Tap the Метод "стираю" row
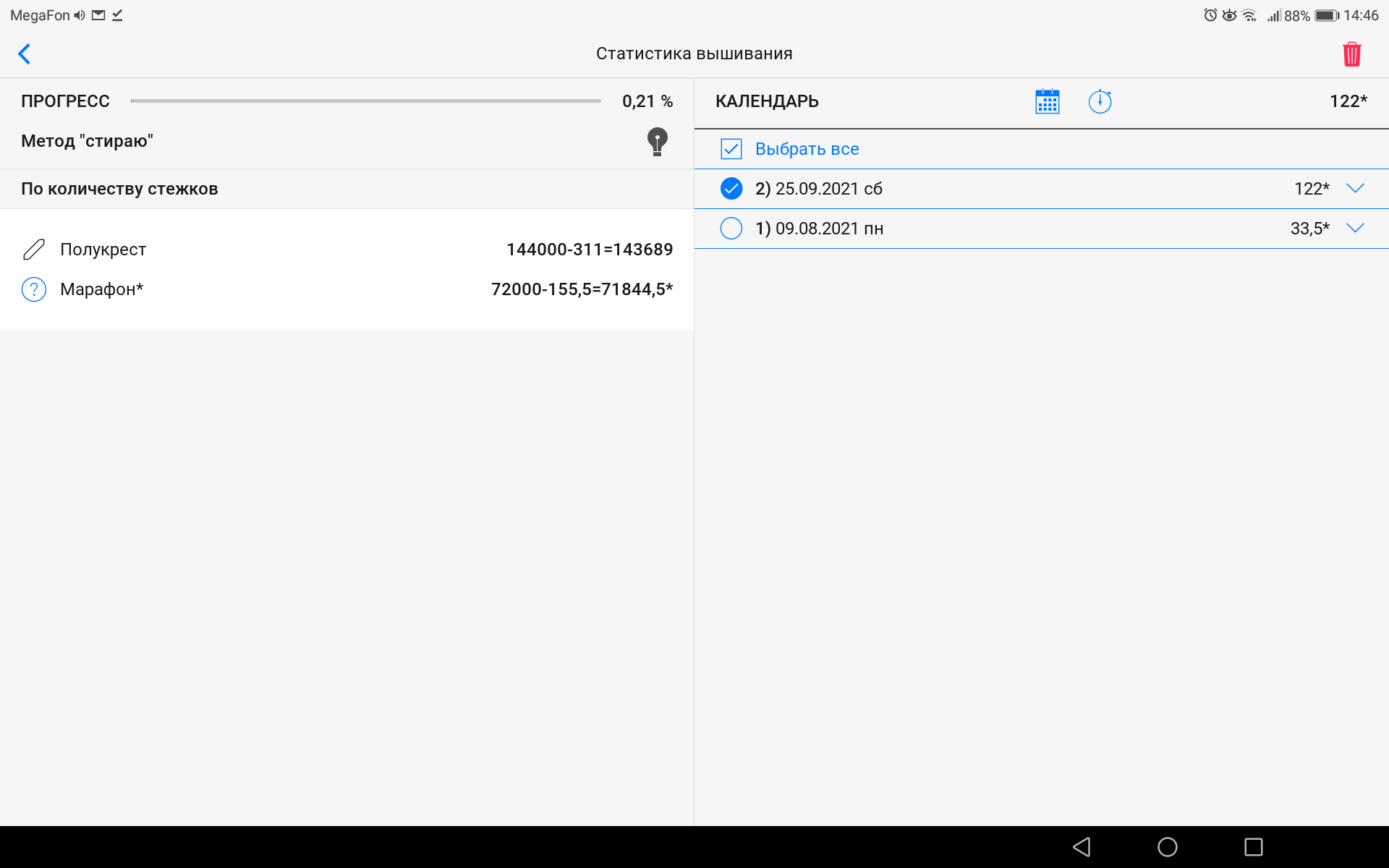The height and width of the screenshot is (868, 1389). click(88, 141)
